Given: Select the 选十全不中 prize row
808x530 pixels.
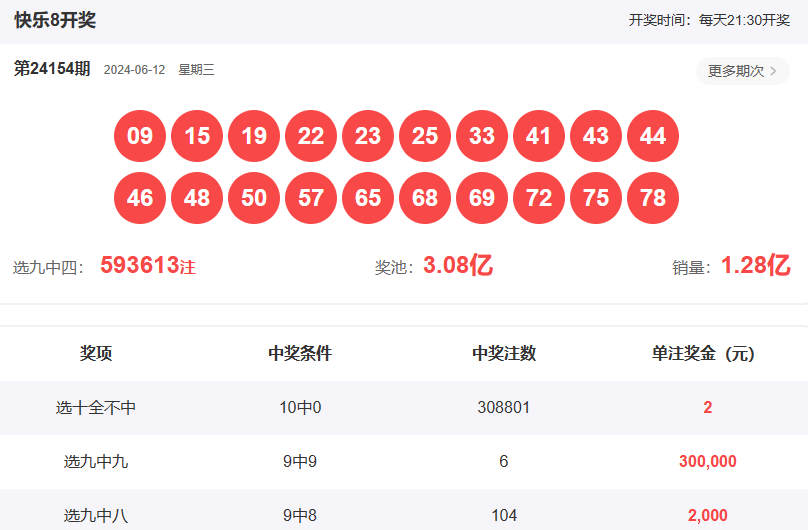Looking at the screenshot, I should click(x=96, y=407).
